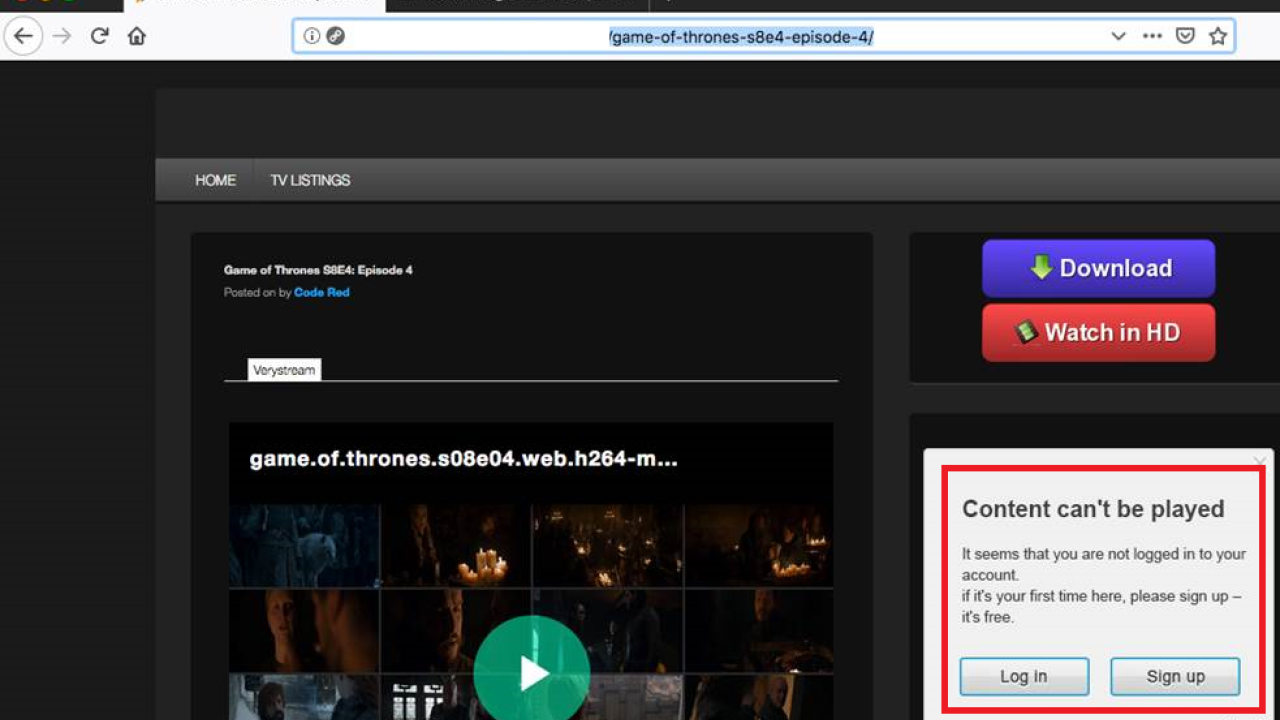Click the wolf scene thumbnail in video grid
This screenshot has width=1280, height=720.
[304, 546]
